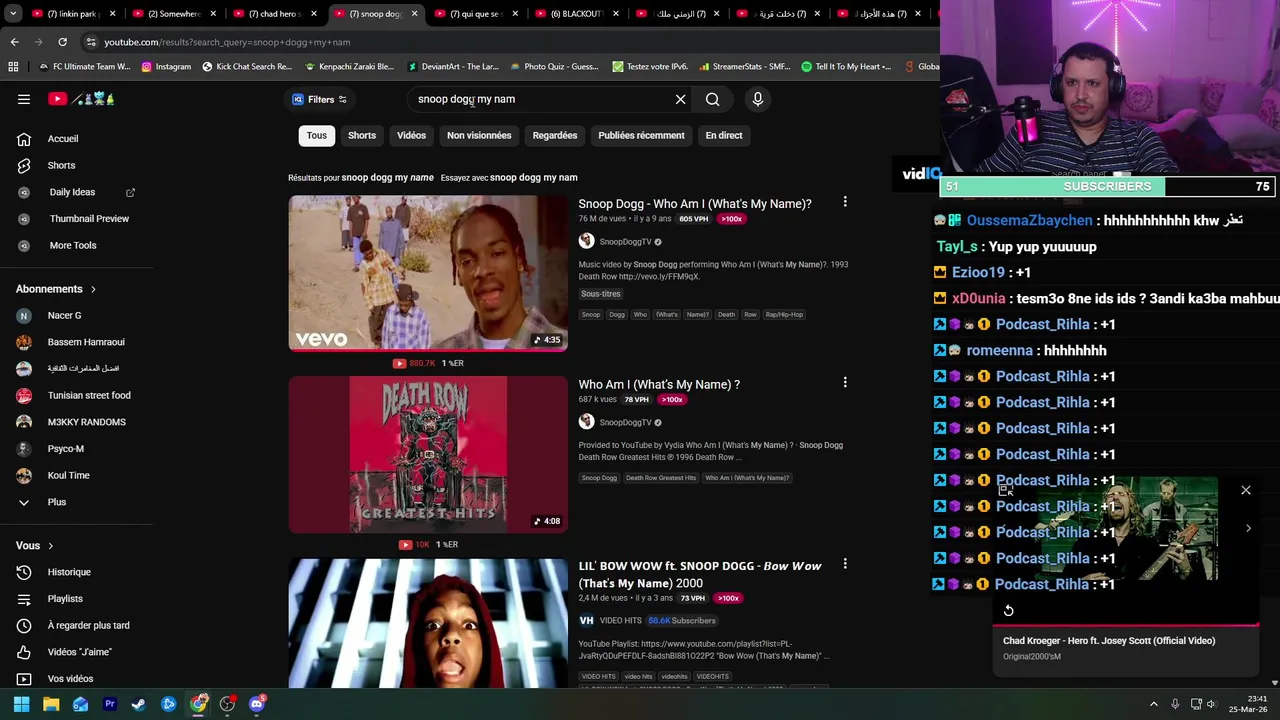Replay the miniplayer video
The width and height of the screenshot is (1280, 720).
(1008, 610)
